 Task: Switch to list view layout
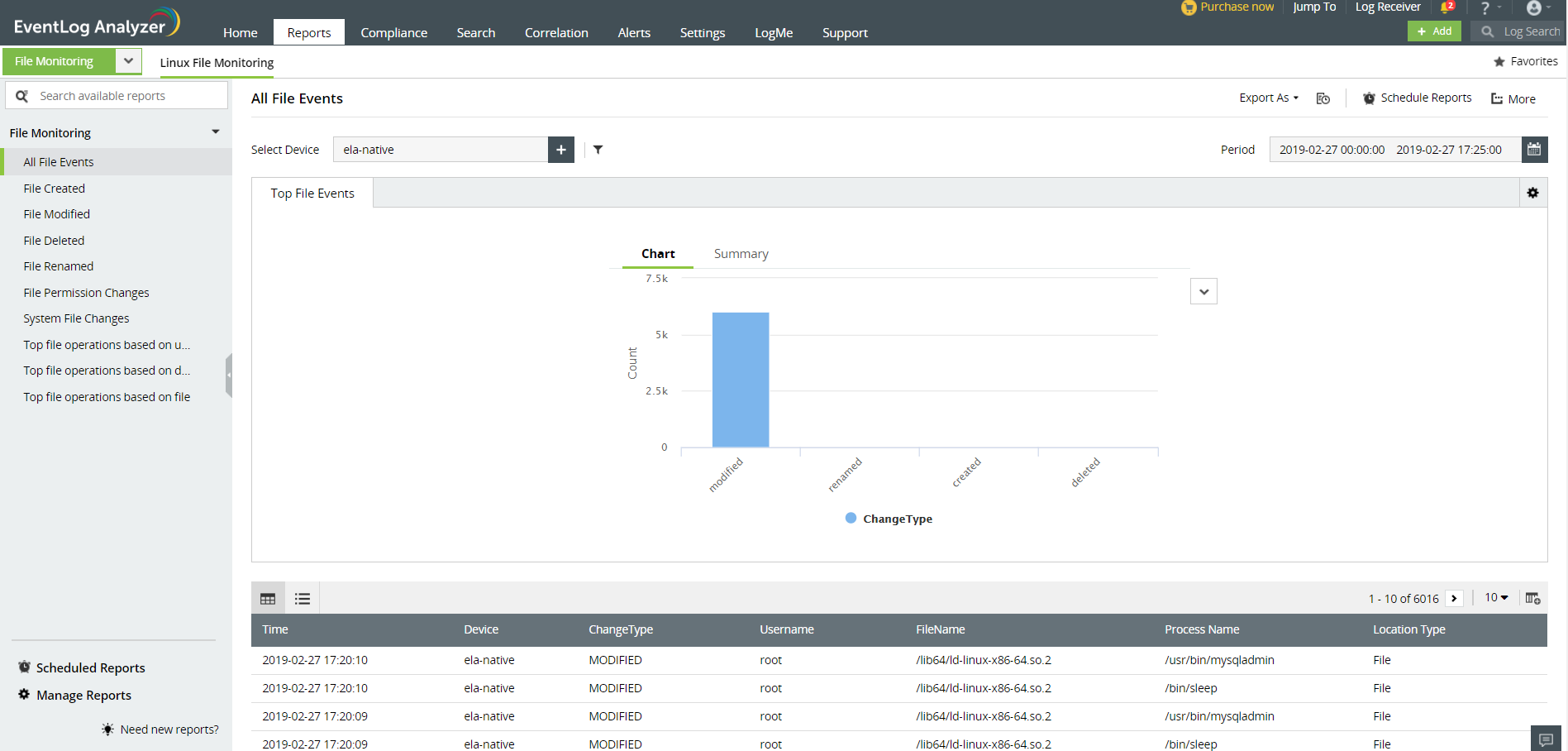click(303, 599)
